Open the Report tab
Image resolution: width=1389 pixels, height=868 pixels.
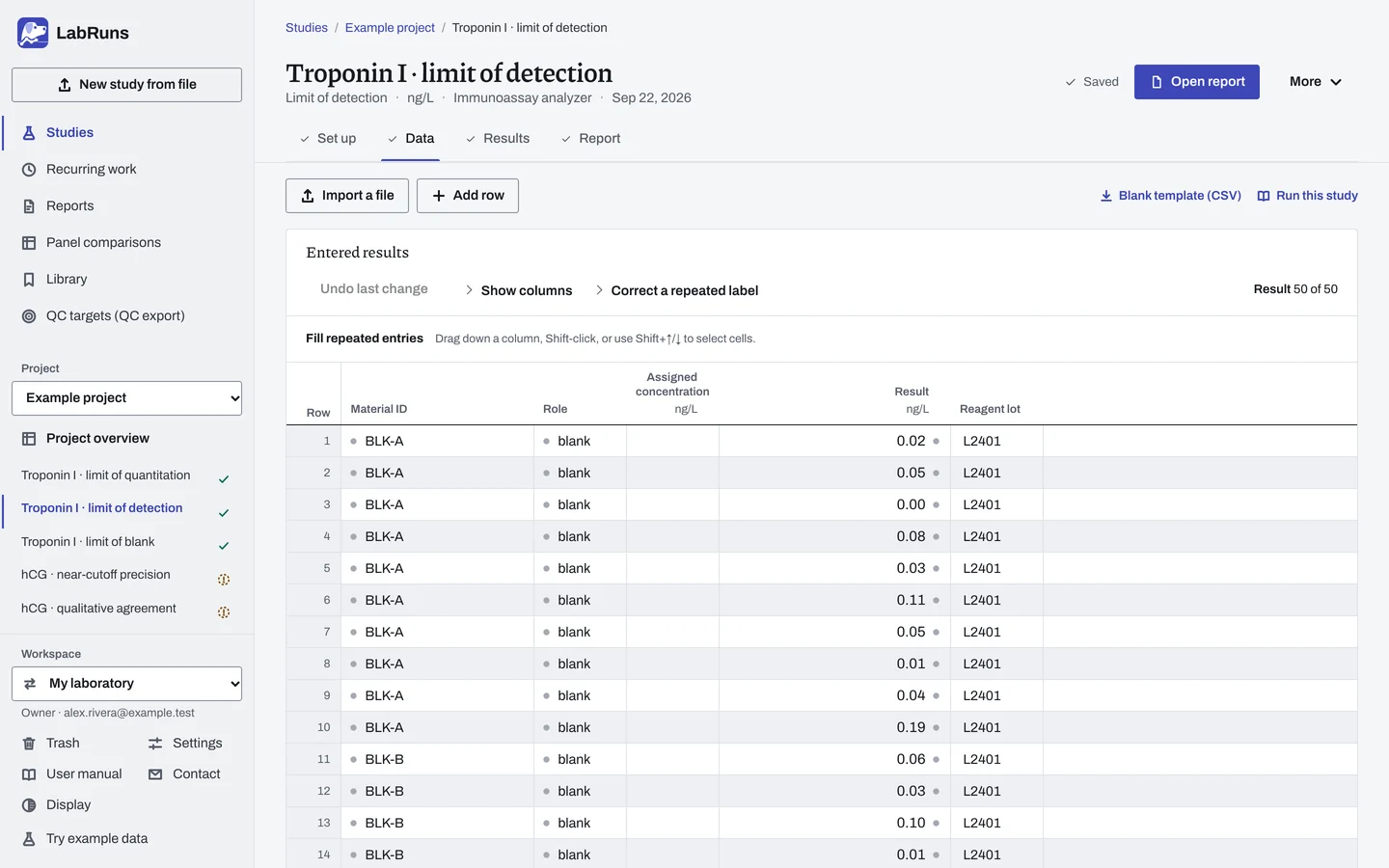pos(590,139)
